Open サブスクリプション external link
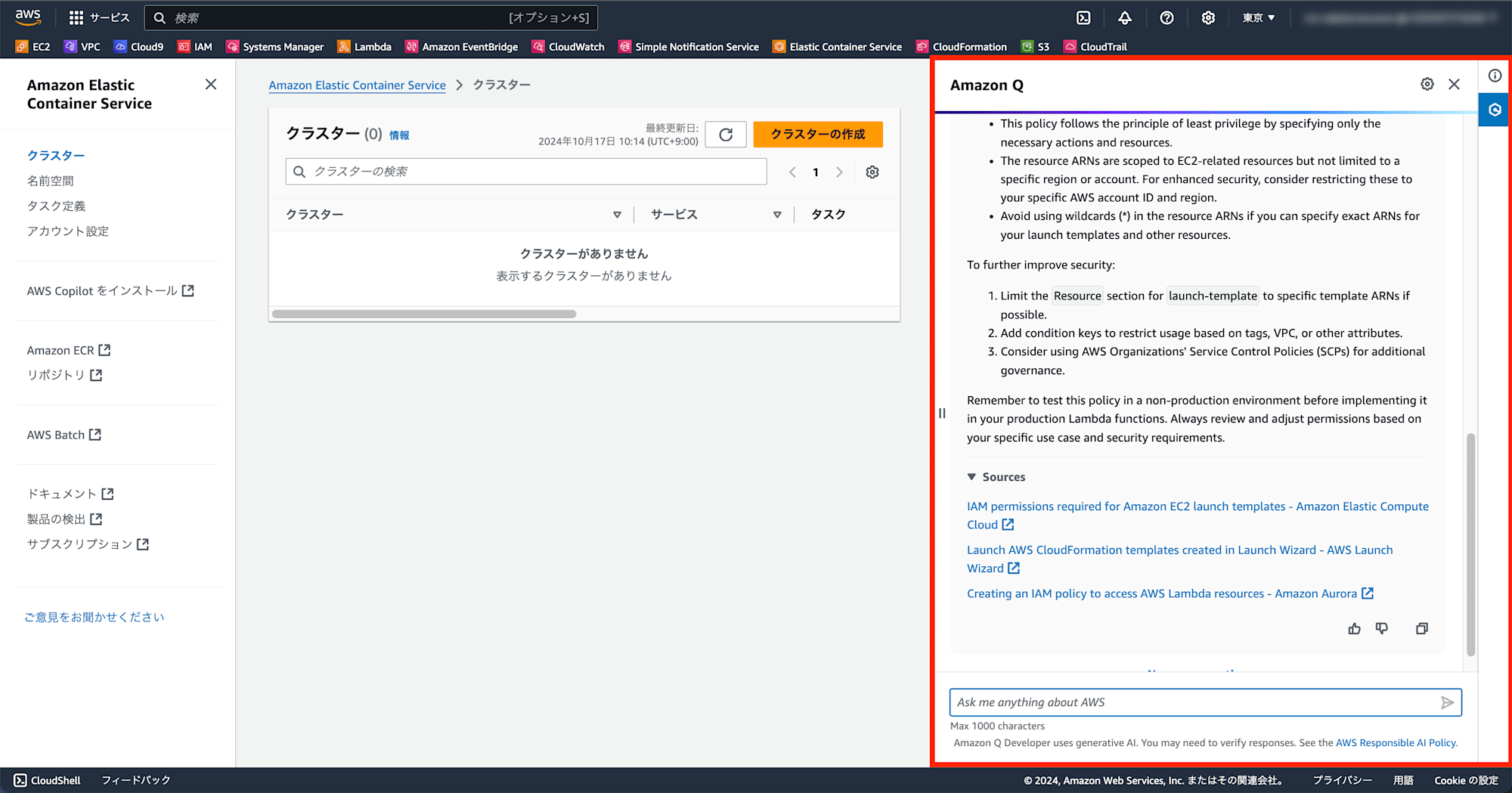 coord(88,544)
